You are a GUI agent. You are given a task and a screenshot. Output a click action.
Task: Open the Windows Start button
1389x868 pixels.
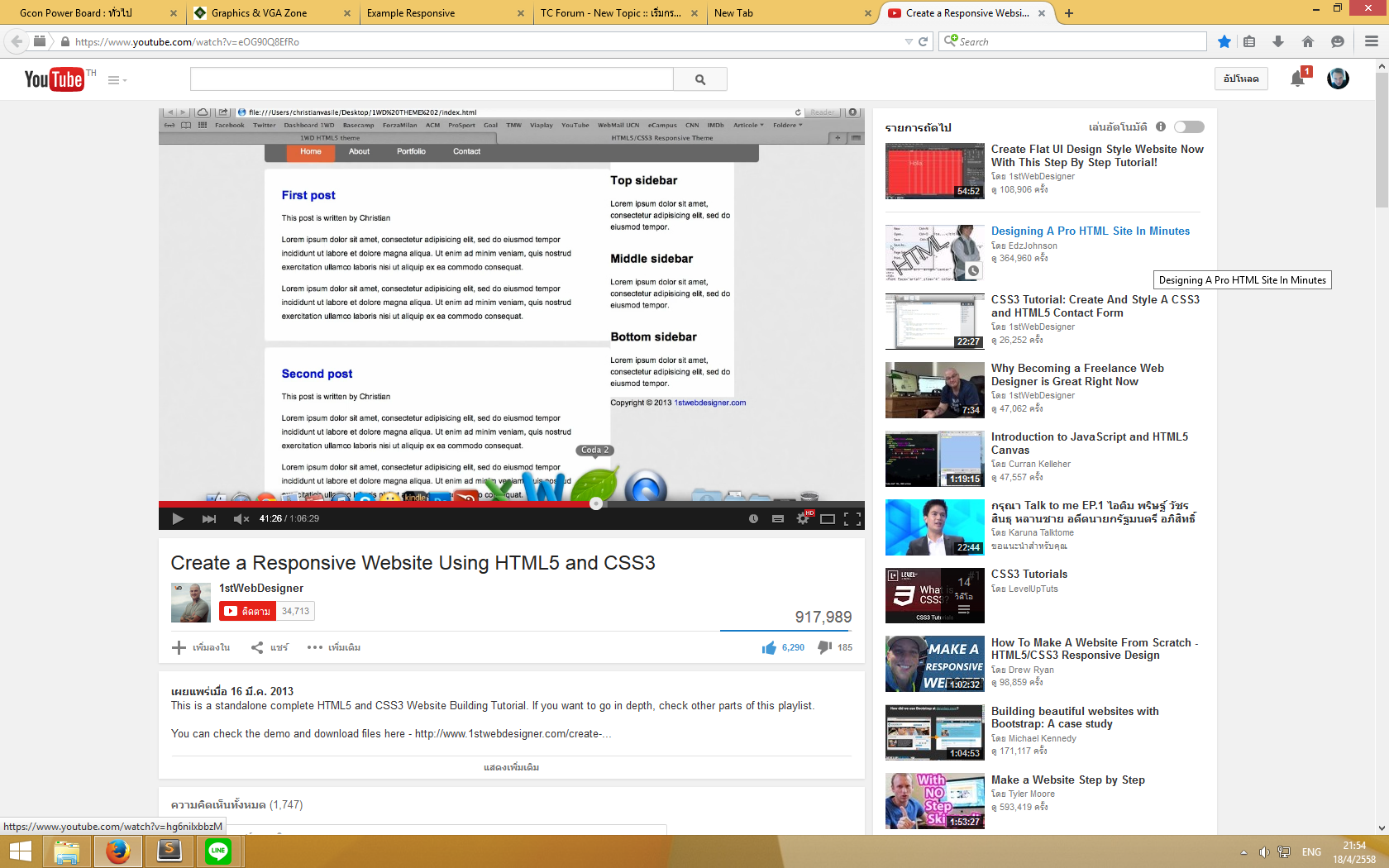point(20,851)
